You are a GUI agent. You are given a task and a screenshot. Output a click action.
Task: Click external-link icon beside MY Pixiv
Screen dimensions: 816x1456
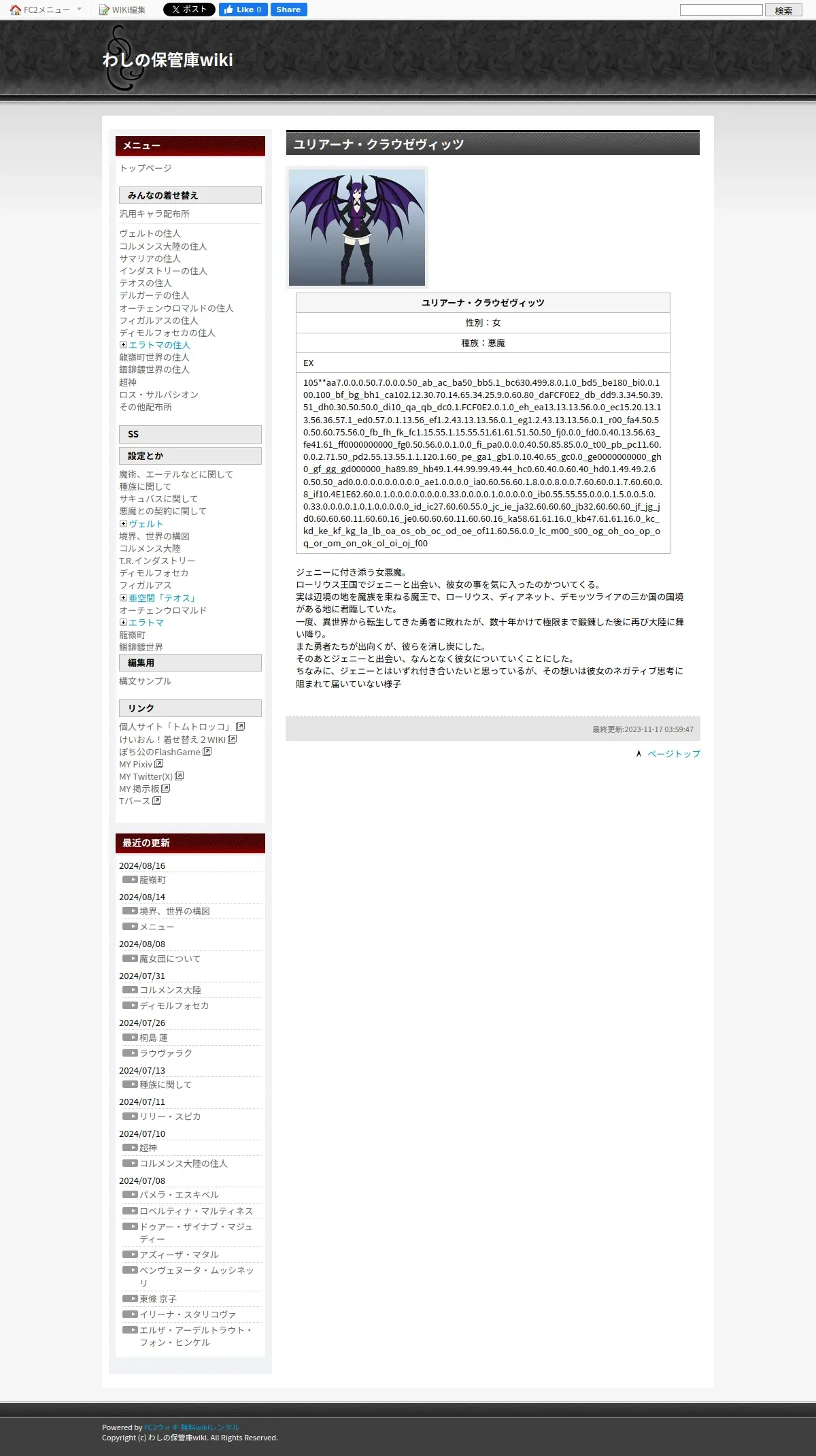click(x=158, y=764)
